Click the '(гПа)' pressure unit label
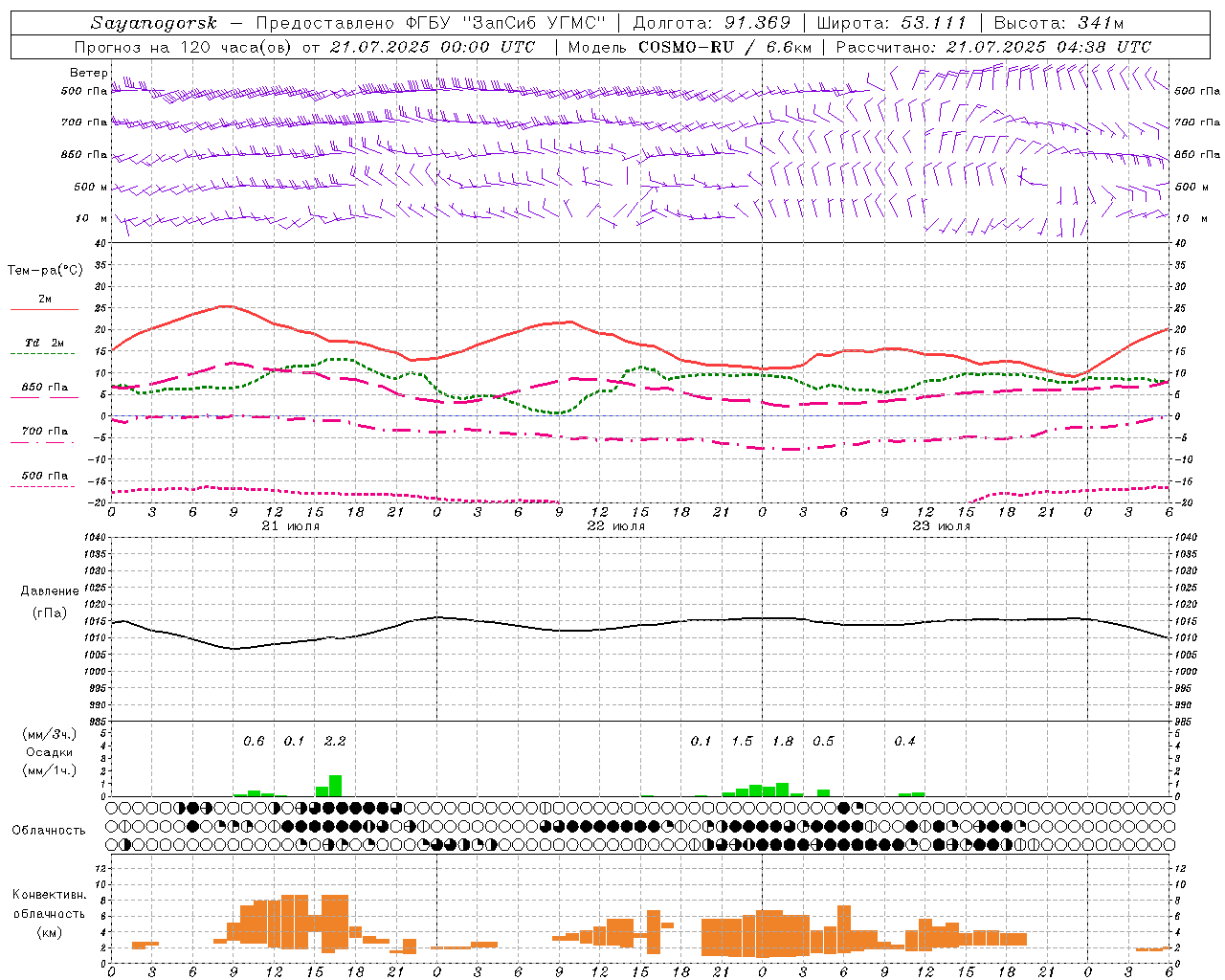Image resolution: width=1225 pixels, height=980 pixels. tap(50, 613)
